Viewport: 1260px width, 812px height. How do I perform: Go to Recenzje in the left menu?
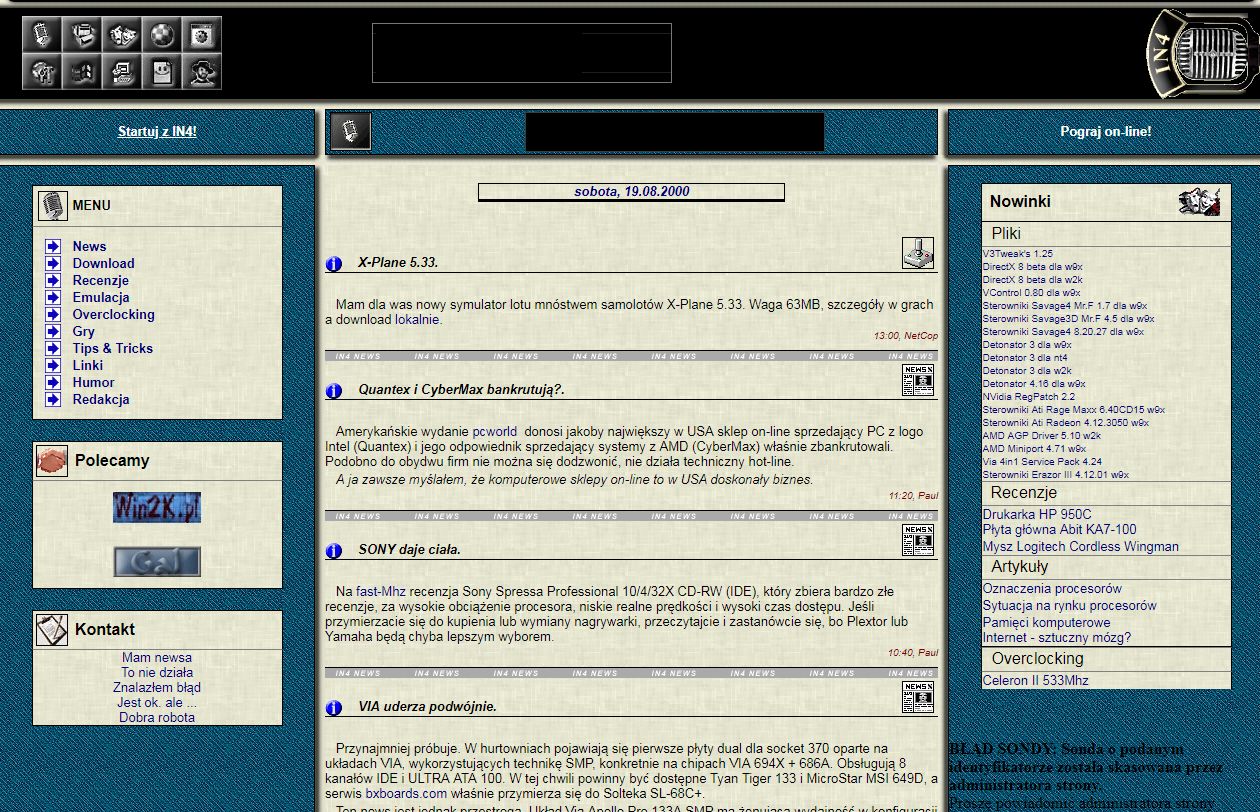tap(100, 281)
